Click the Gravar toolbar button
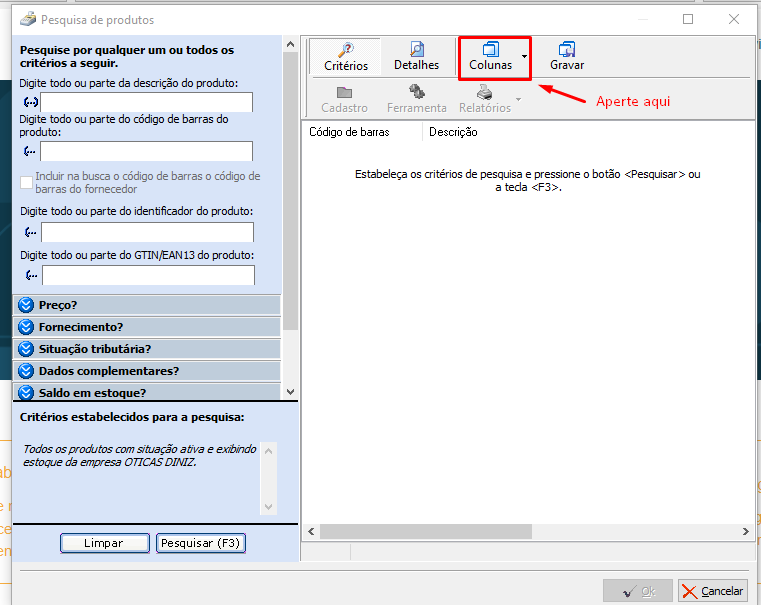This screenshot has height=605, width=761. (x=566, y=57)
